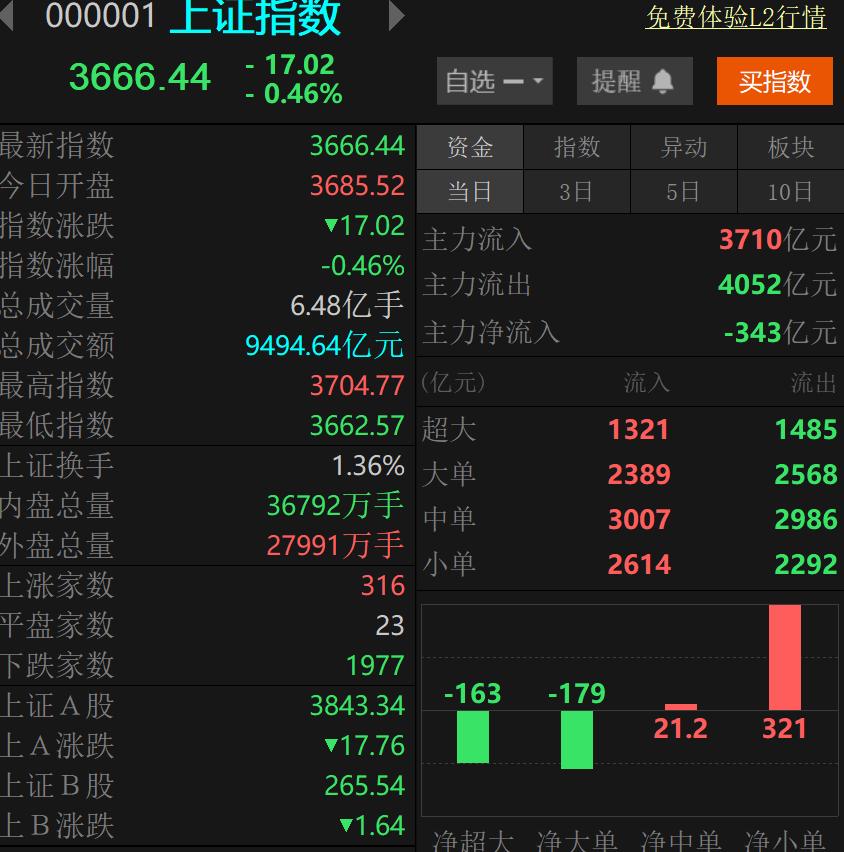Screen dimensions: 844x852
Task: Click 超大 inflow value 1321
Action: pyautogui.click(x=638, y=430)
